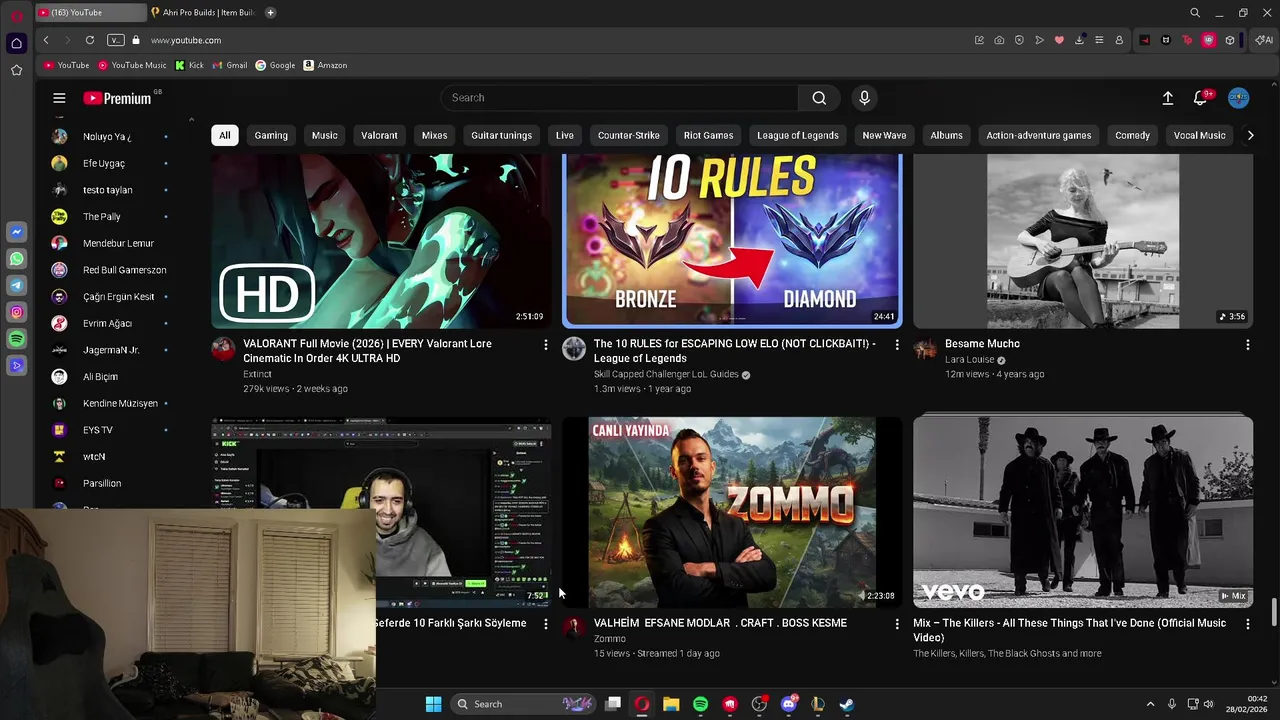1280x720 pixels.
Task: Reload the page with the refresh icon
Action: pos(90,40)
